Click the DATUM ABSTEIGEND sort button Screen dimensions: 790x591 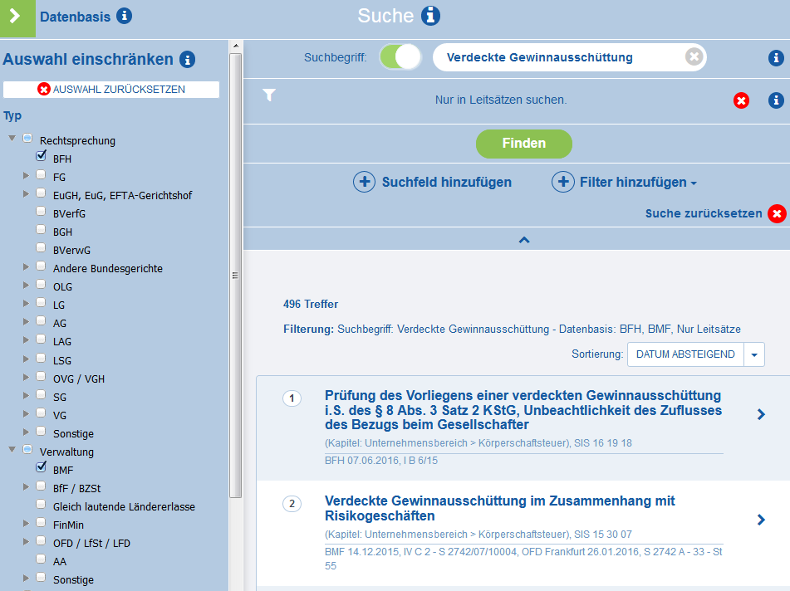(x=685, y=355)
